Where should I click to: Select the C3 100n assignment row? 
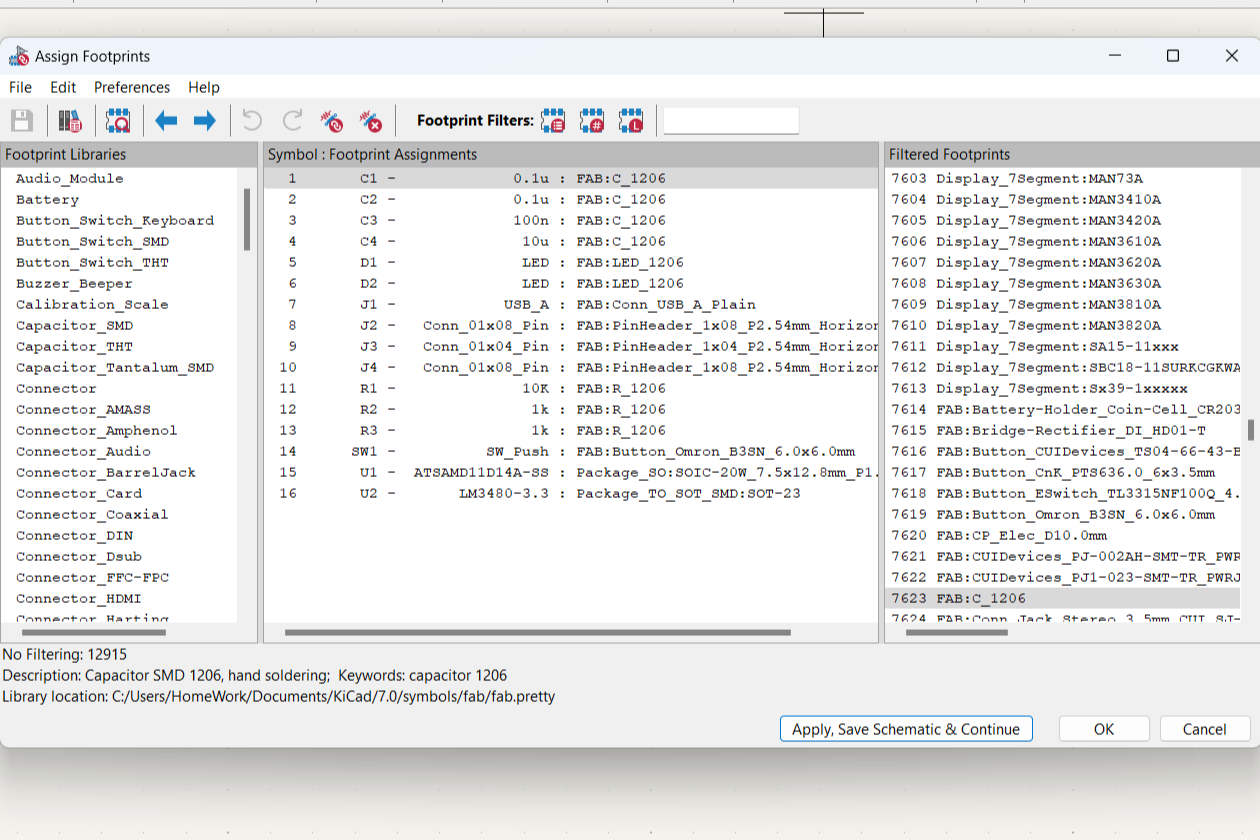point(571,220)
